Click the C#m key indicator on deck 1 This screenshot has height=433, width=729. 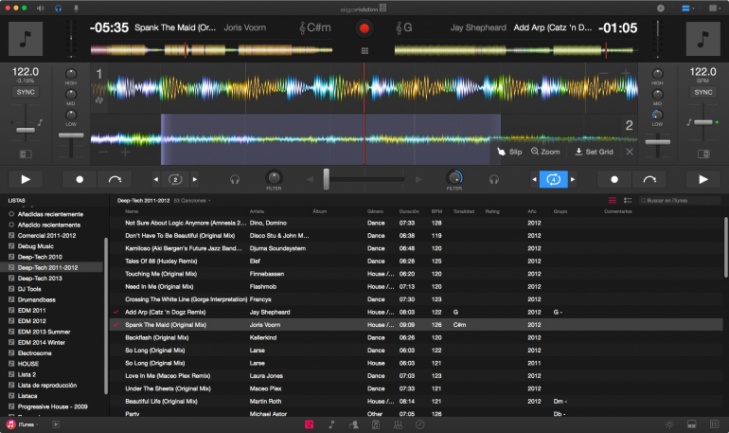315,27
